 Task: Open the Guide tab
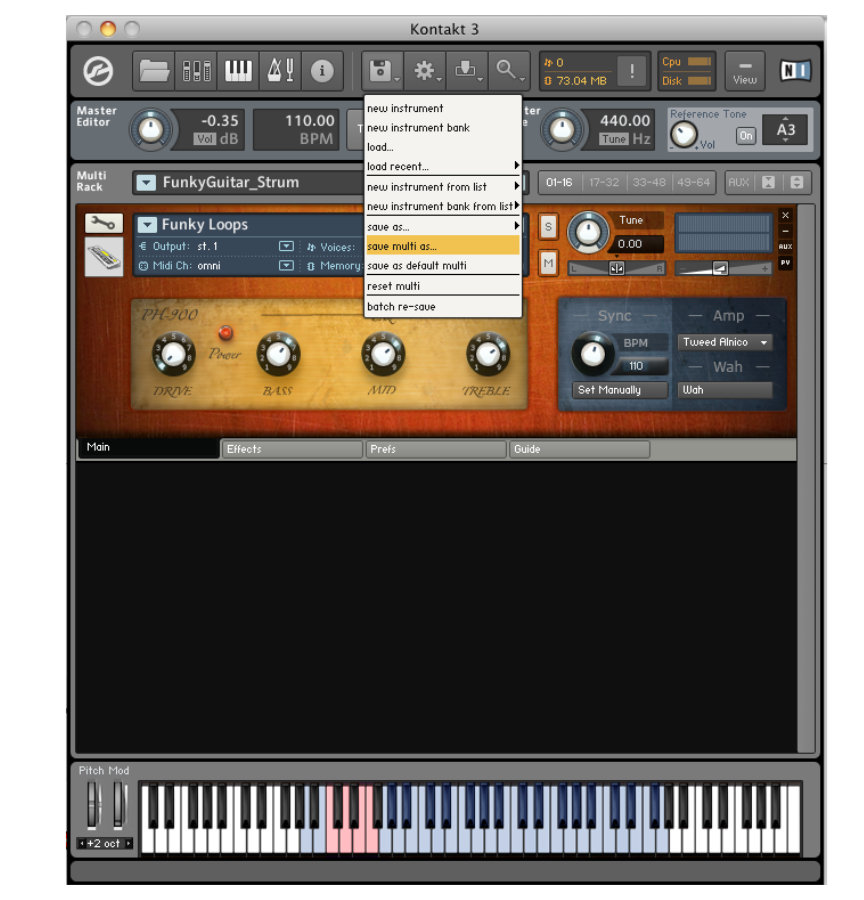coord(579,449)
